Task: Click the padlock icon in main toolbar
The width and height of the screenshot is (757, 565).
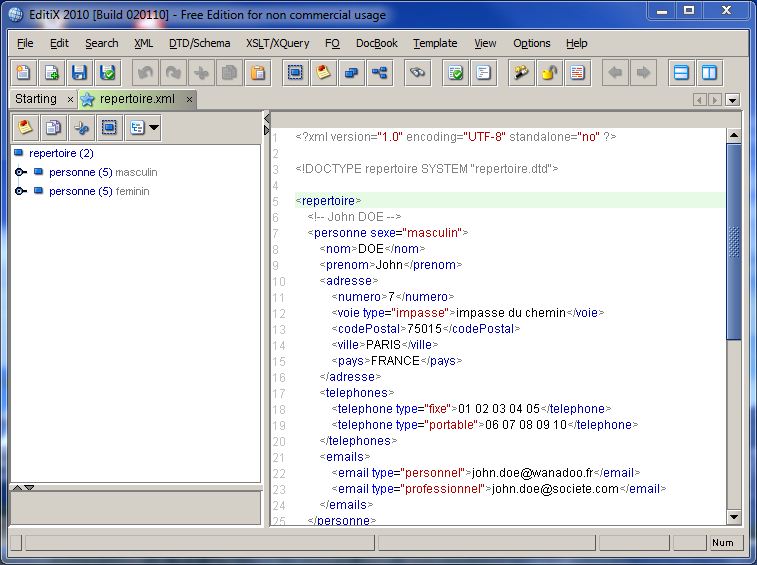Action: [549, 73]
